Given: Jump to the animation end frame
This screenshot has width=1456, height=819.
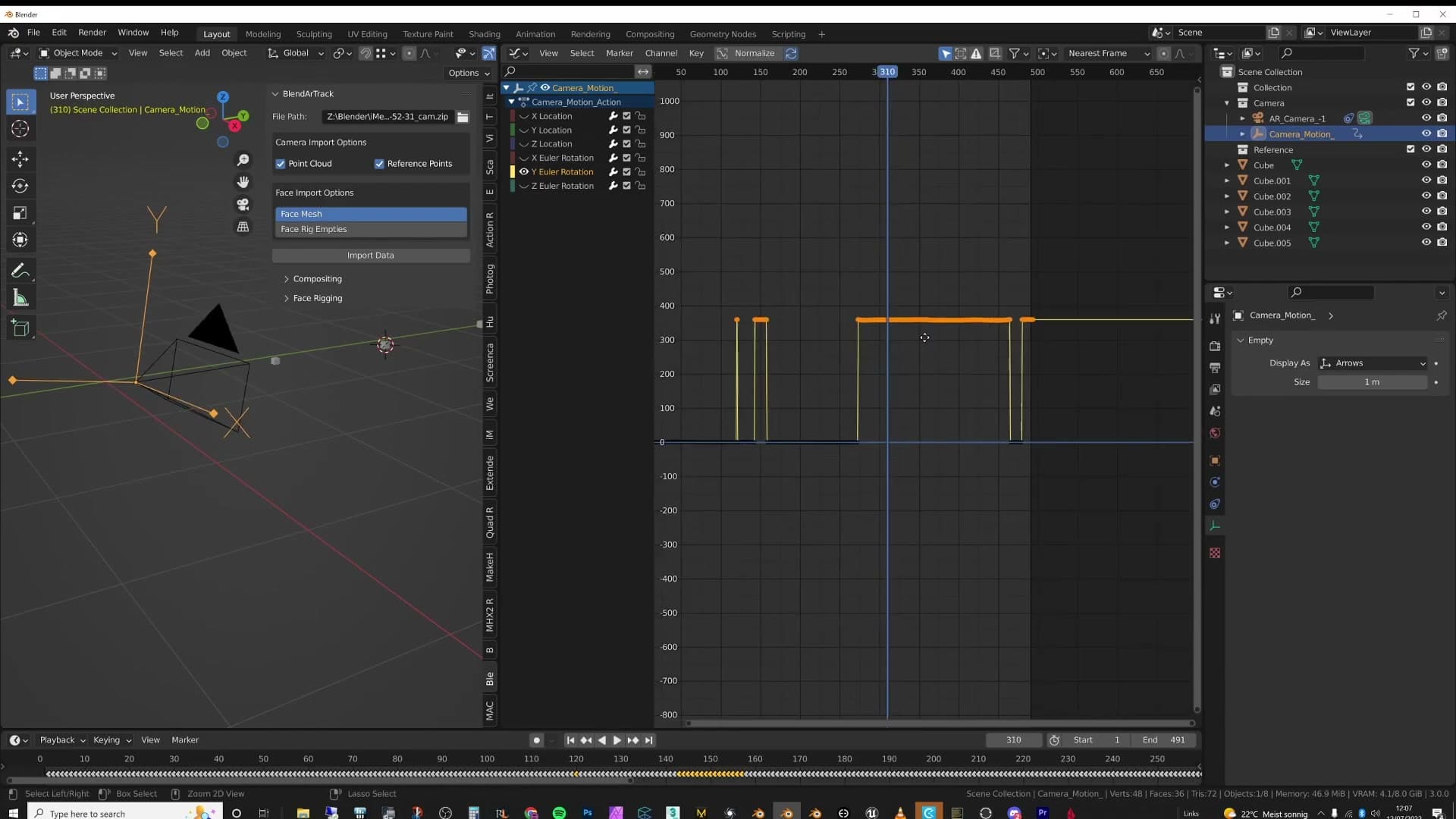Looking at the screenshot, I should [648, 741].
